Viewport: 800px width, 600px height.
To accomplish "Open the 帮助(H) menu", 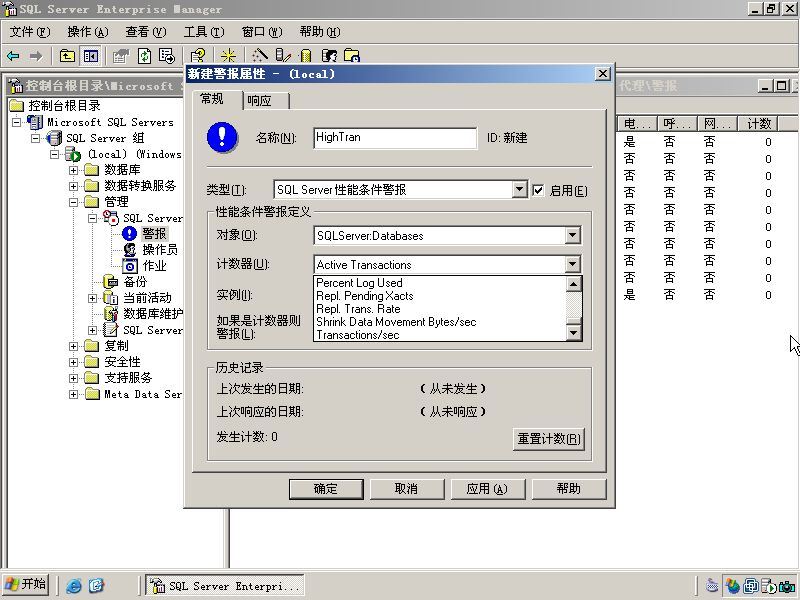I will pyautogui.click(x=320, y=32).
